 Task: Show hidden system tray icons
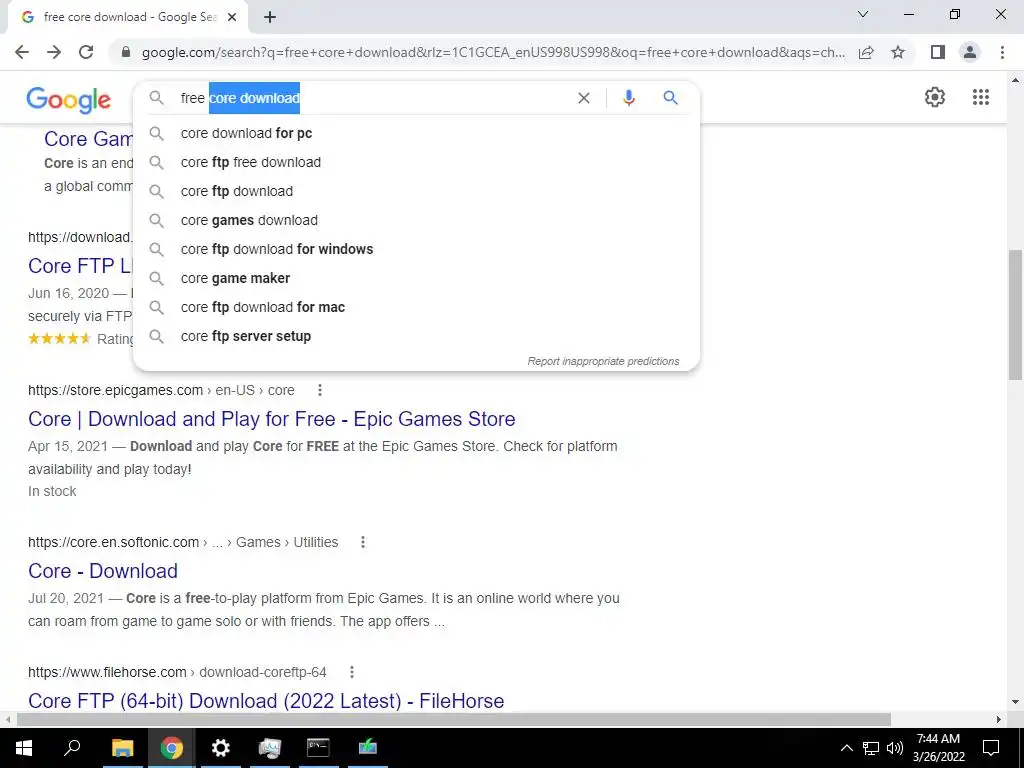click(x=846, y=748)
